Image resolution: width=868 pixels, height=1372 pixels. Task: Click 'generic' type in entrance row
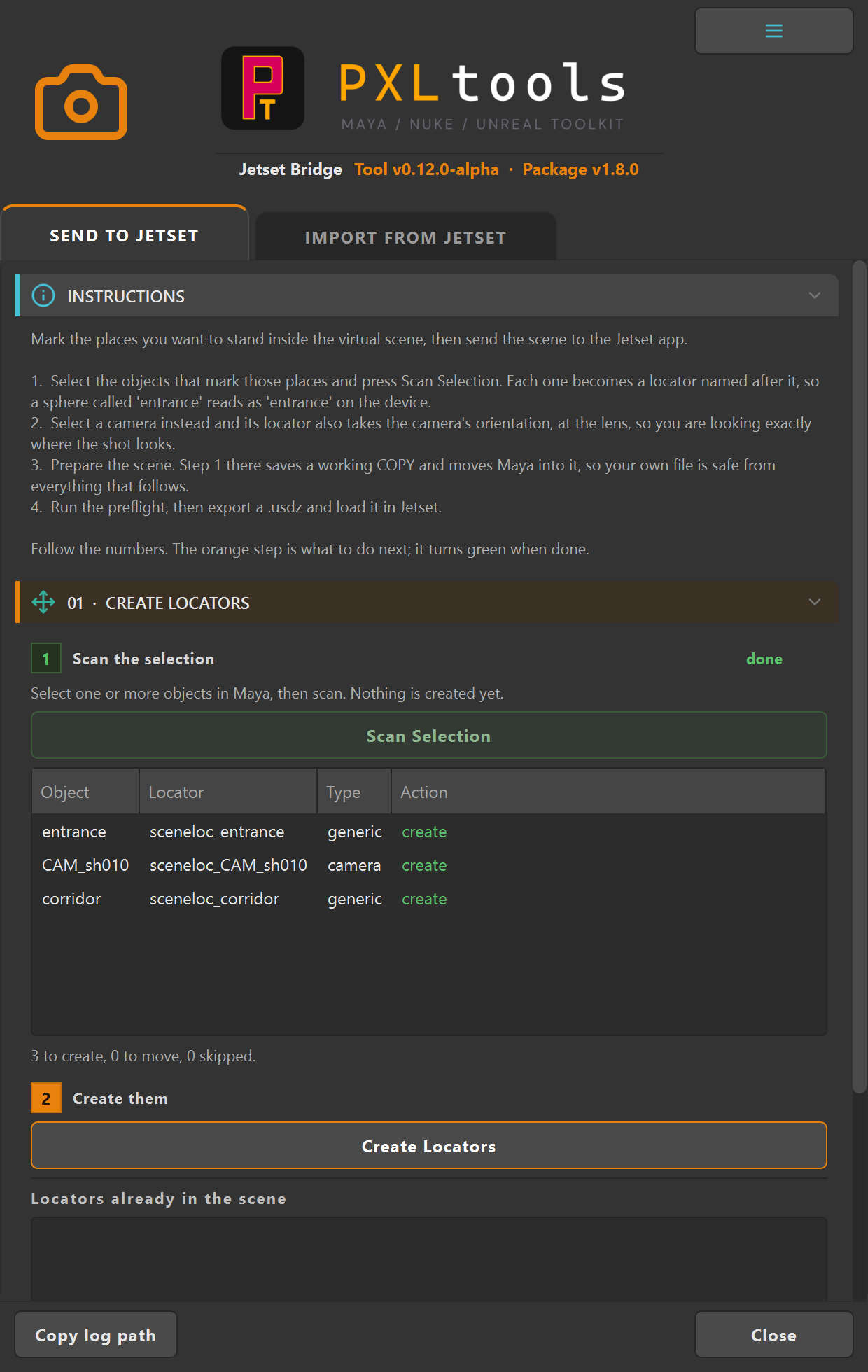355,832
